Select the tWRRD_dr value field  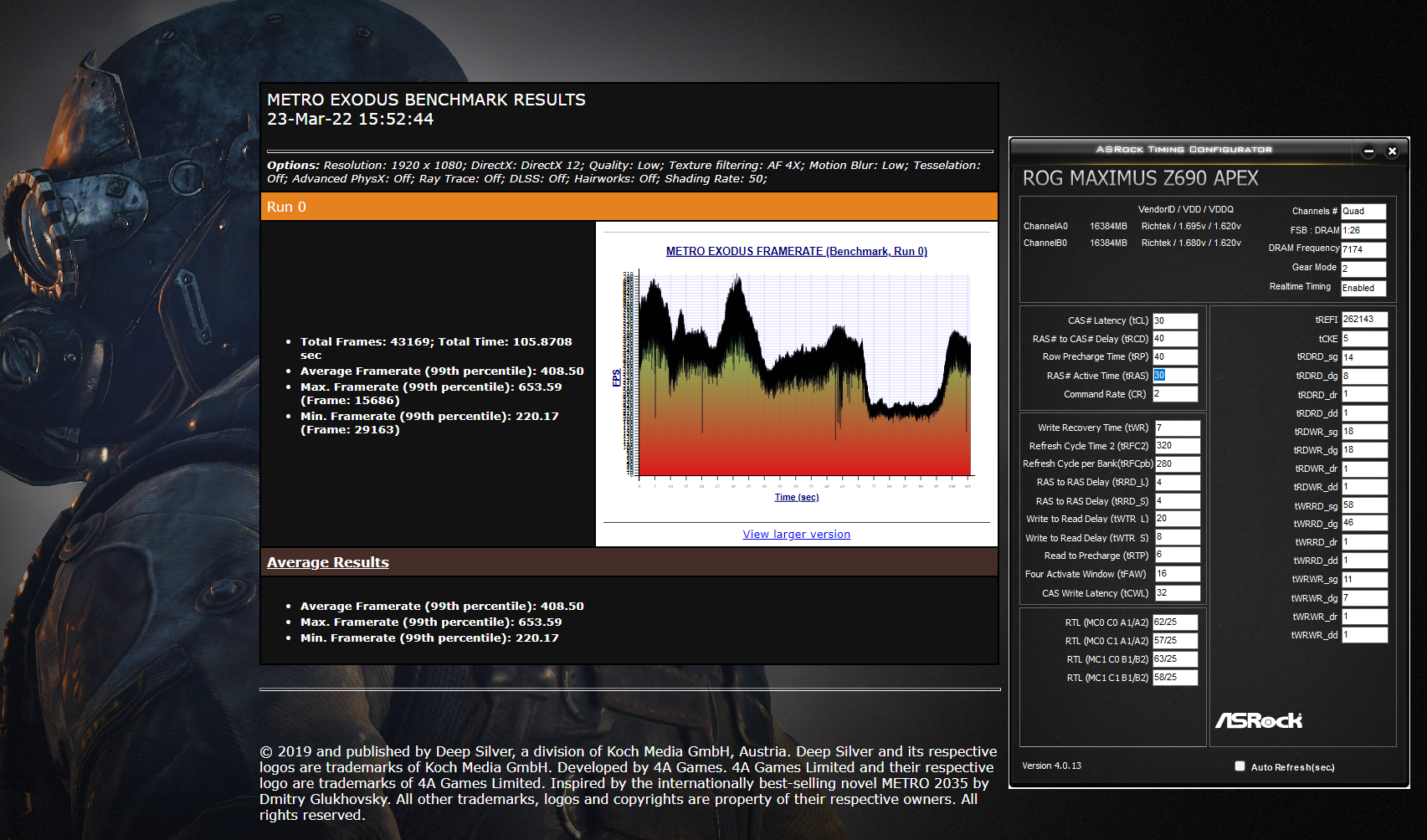1364,542
